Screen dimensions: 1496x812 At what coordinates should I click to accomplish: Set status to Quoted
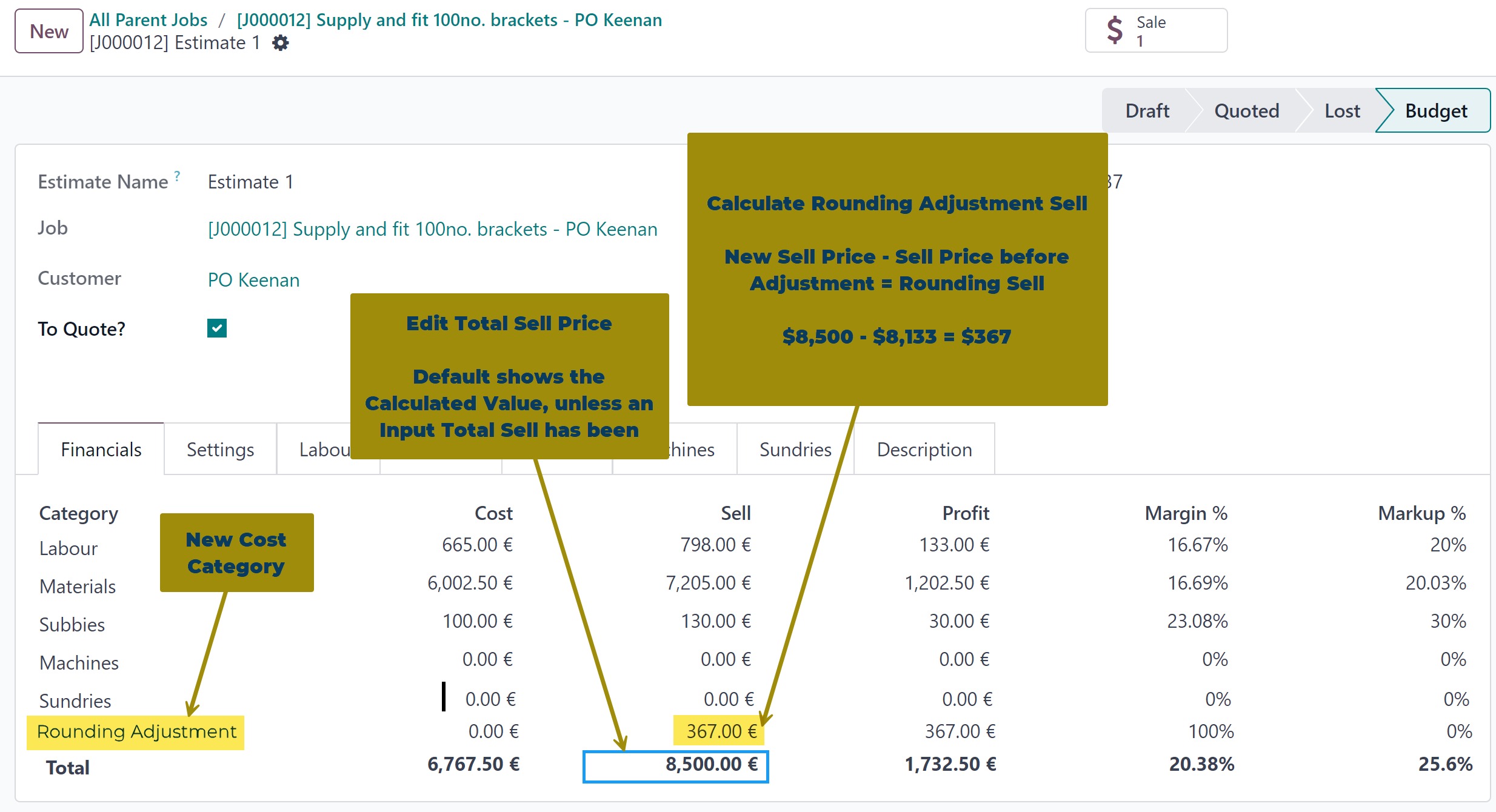coord(1246,111)
